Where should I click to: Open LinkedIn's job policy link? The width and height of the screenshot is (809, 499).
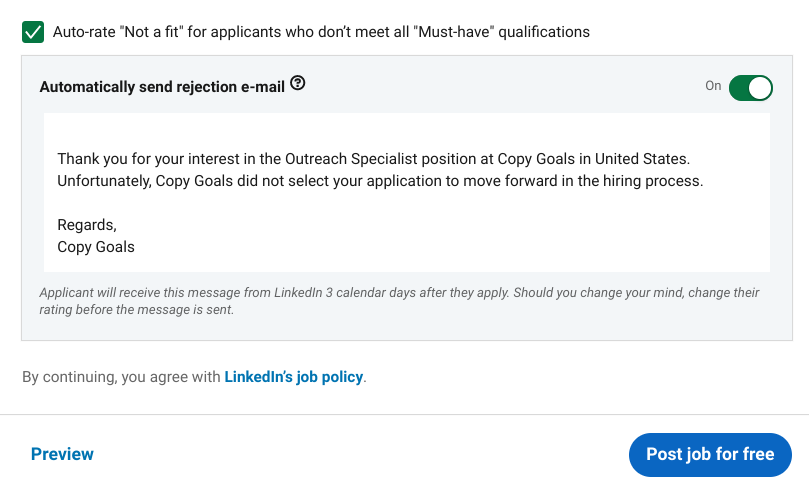point(294,377)
